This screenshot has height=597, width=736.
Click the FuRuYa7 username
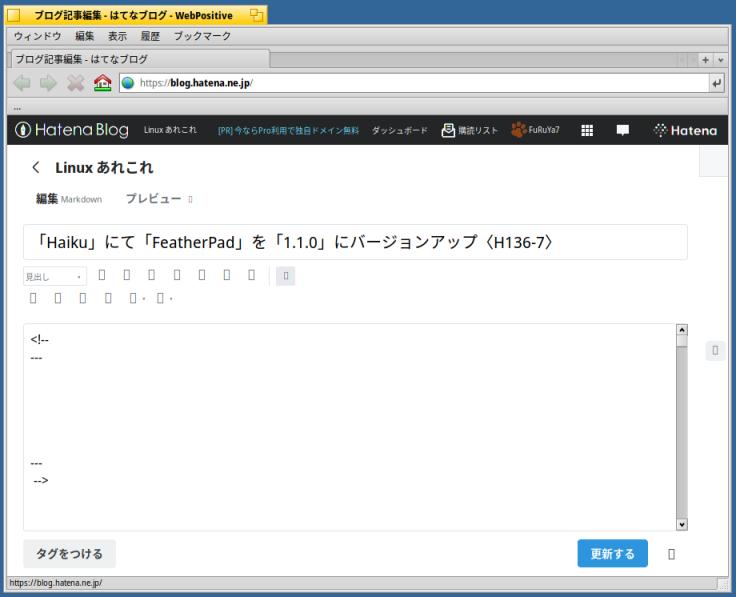click(x=544, y=130)
